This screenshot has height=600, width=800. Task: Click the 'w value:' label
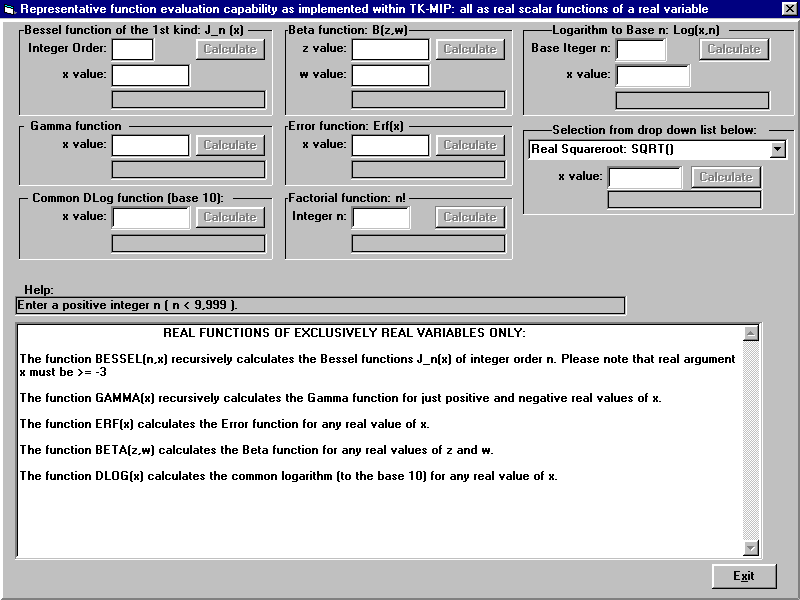pyautogui.click(x=323, y=74)
